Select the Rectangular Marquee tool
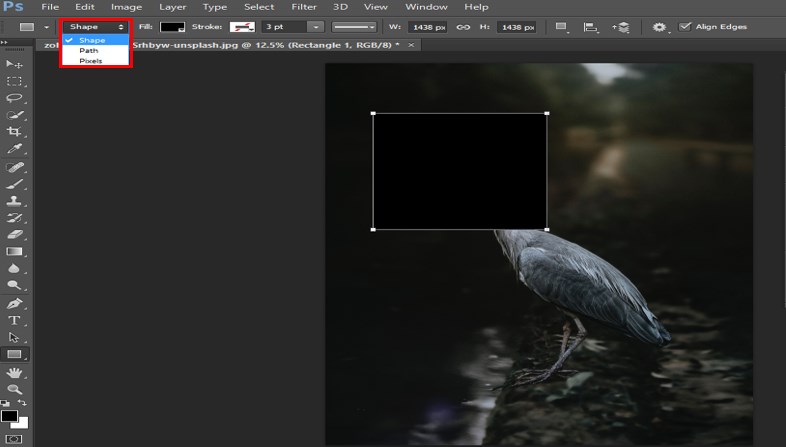Viewport: 786px width, 447px height. click(x=14, y=81)
